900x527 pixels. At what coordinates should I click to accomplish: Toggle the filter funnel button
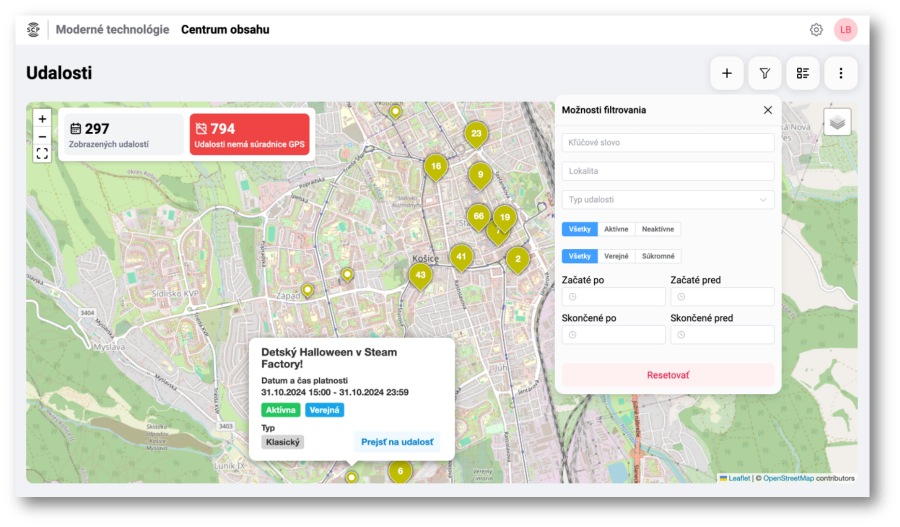click(x=765, y=73)
